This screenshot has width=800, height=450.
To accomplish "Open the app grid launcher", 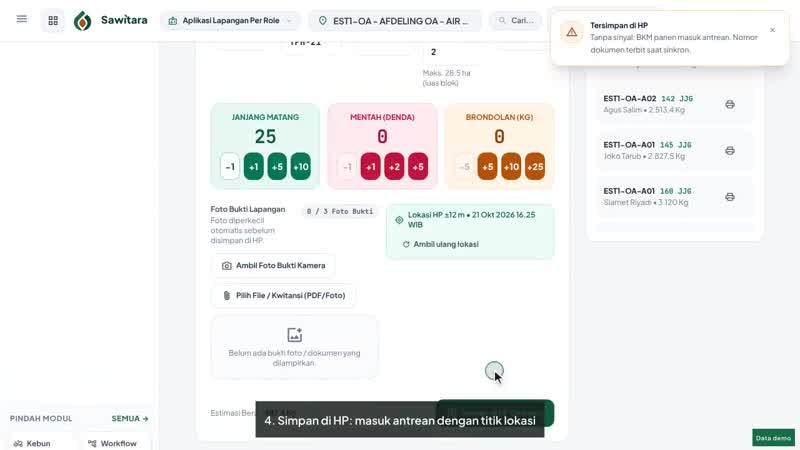I will tap(53, 20).
